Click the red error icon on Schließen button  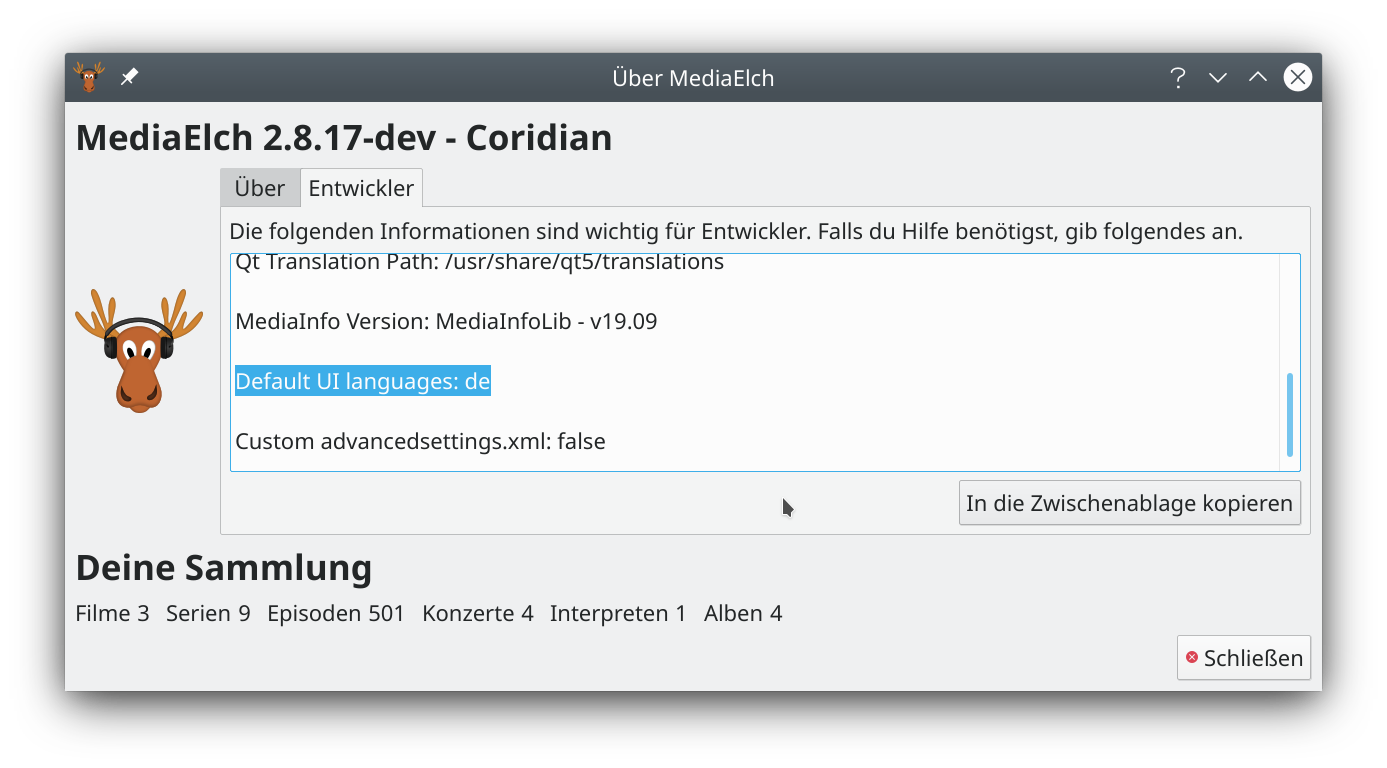point(1190,657)
